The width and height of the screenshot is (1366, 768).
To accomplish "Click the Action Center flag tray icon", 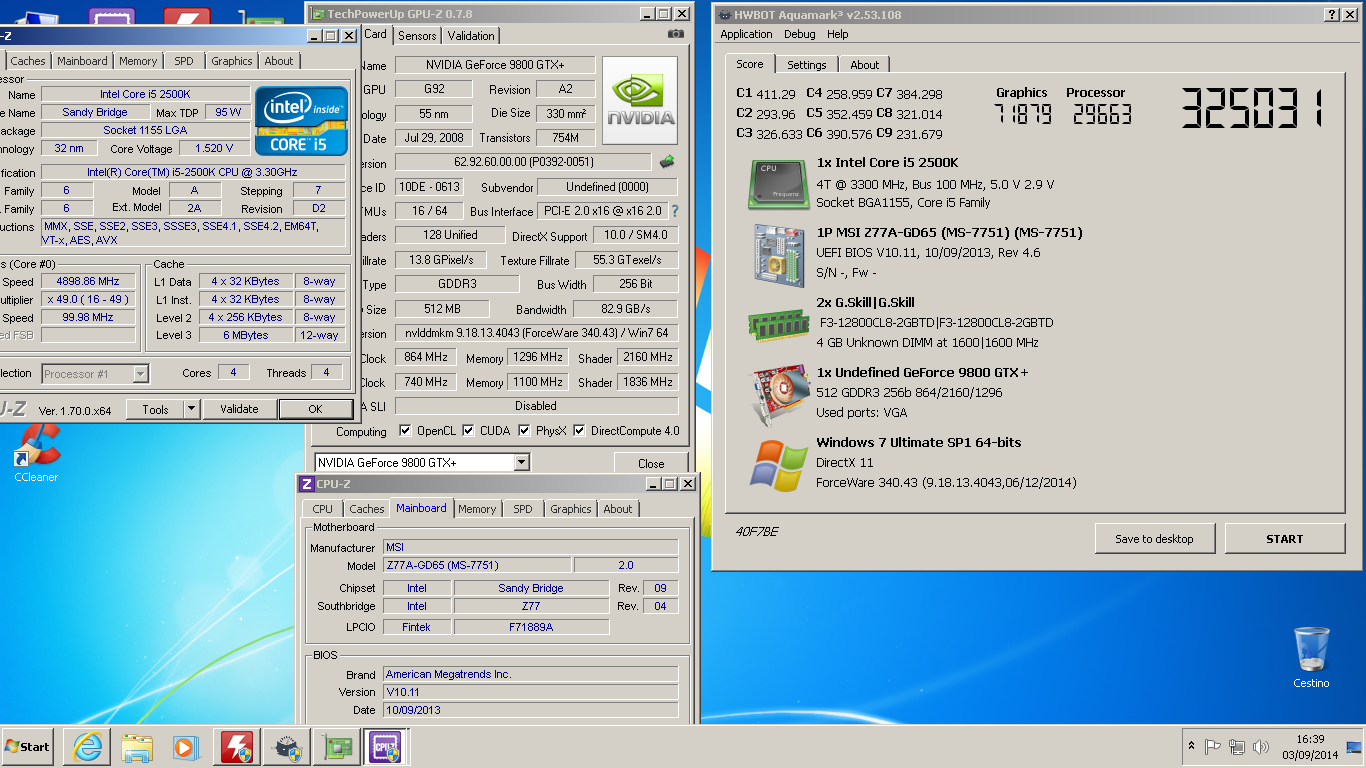I will (x=1213, y=746).
